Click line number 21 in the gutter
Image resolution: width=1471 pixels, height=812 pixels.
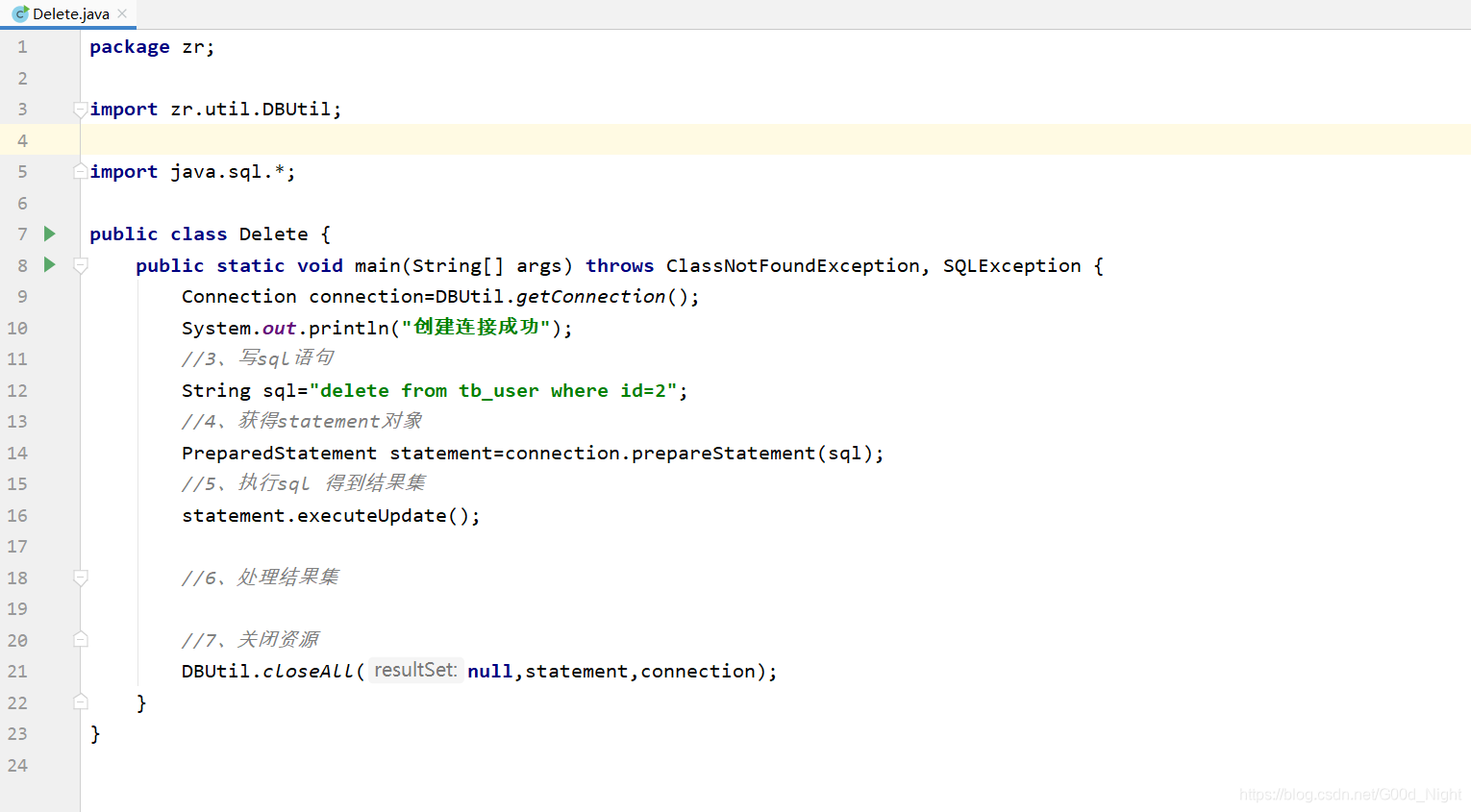click(17, 671)
